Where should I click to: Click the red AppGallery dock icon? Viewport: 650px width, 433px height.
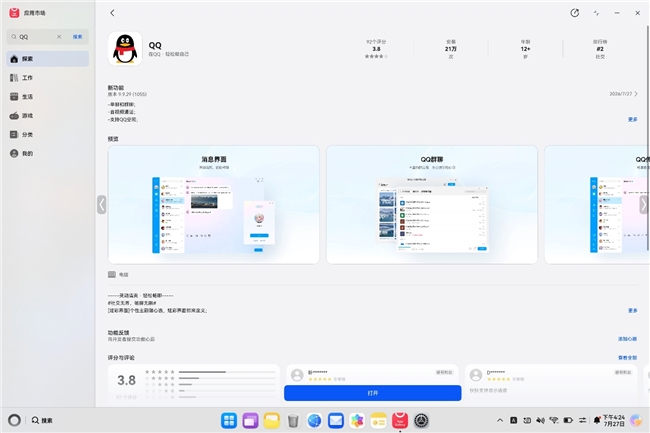point(400,421)
